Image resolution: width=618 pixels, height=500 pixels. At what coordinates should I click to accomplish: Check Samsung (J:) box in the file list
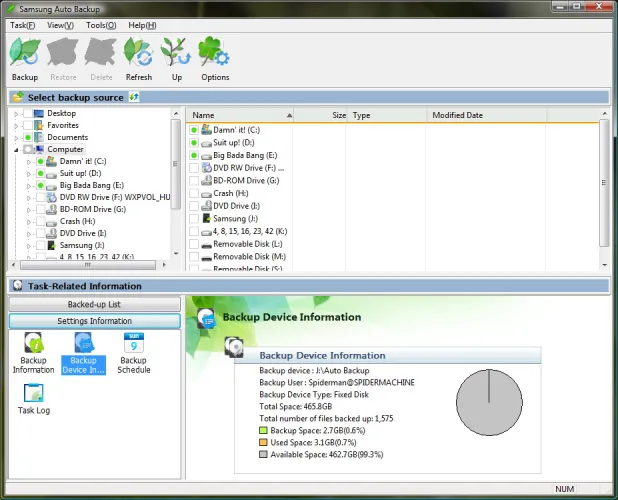tap(194, 218)
